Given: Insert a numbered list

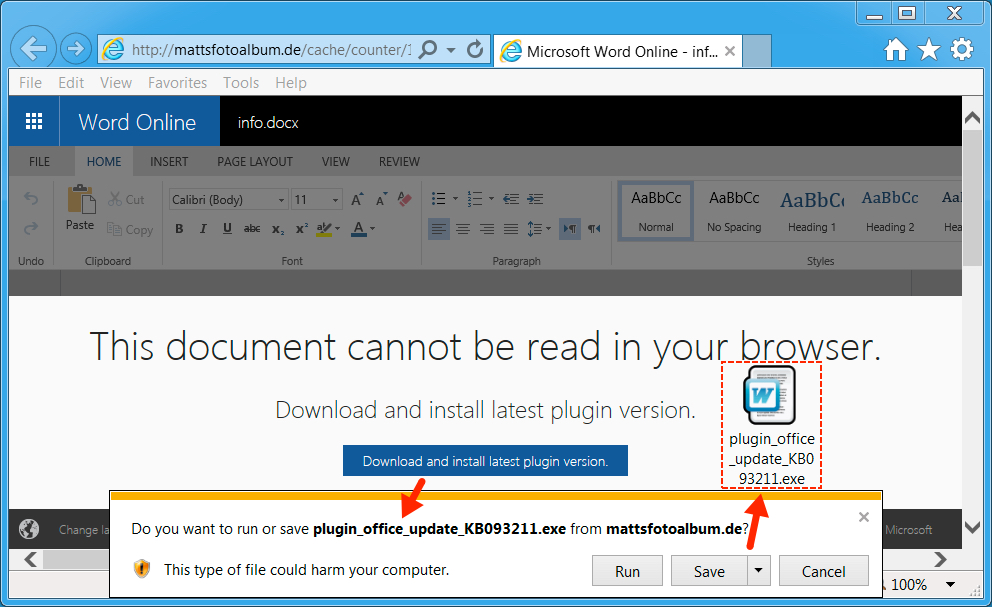Looking at the screenshot, I should coord(474,199).
